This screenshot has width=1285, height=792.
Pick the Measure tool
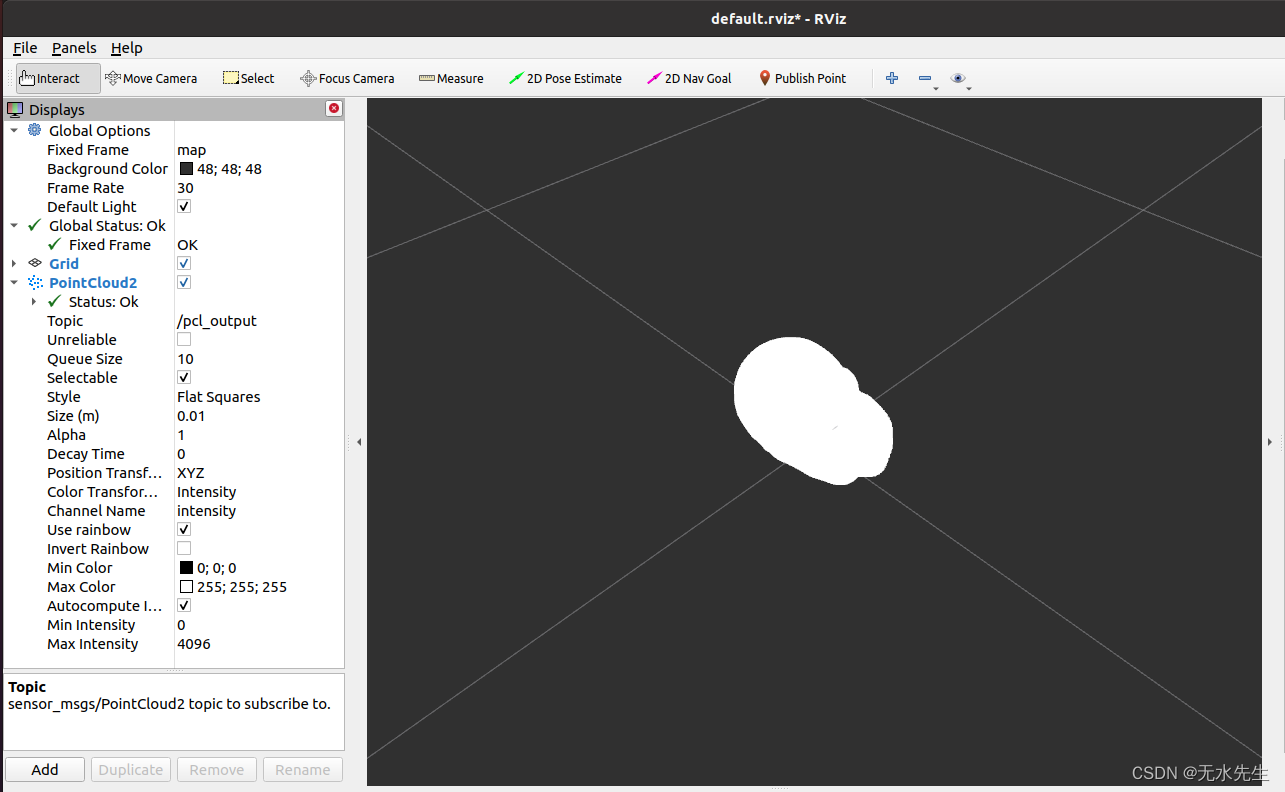[x=451, y=78]
